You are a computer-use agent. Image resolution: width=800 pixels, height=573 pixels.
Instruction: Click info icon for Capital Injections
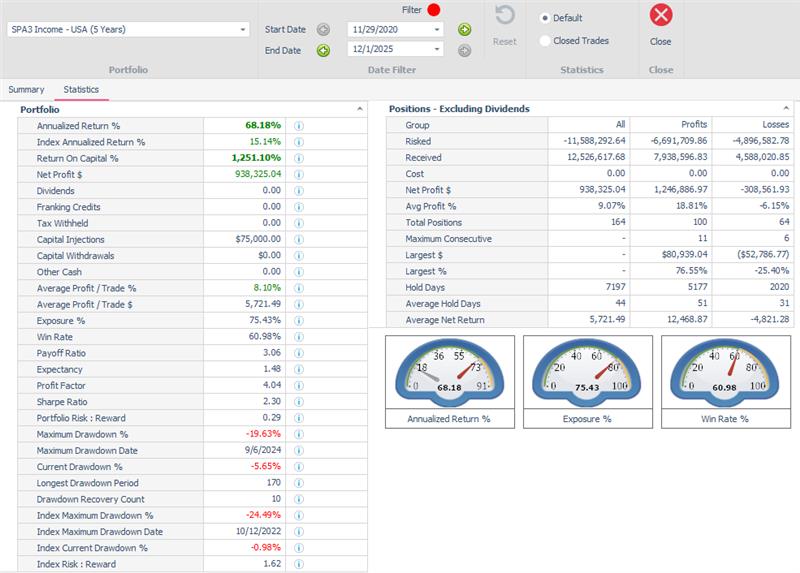(x=299, y=239)
